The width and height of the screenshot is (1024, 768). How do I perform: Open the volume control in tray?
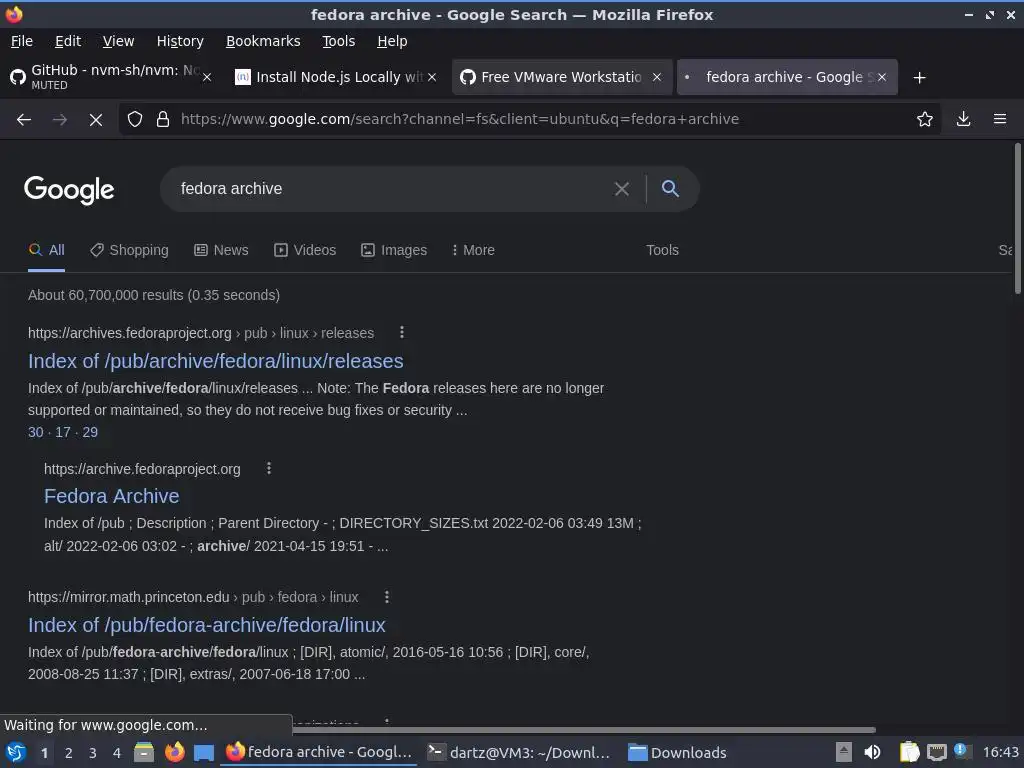point(872,752)
